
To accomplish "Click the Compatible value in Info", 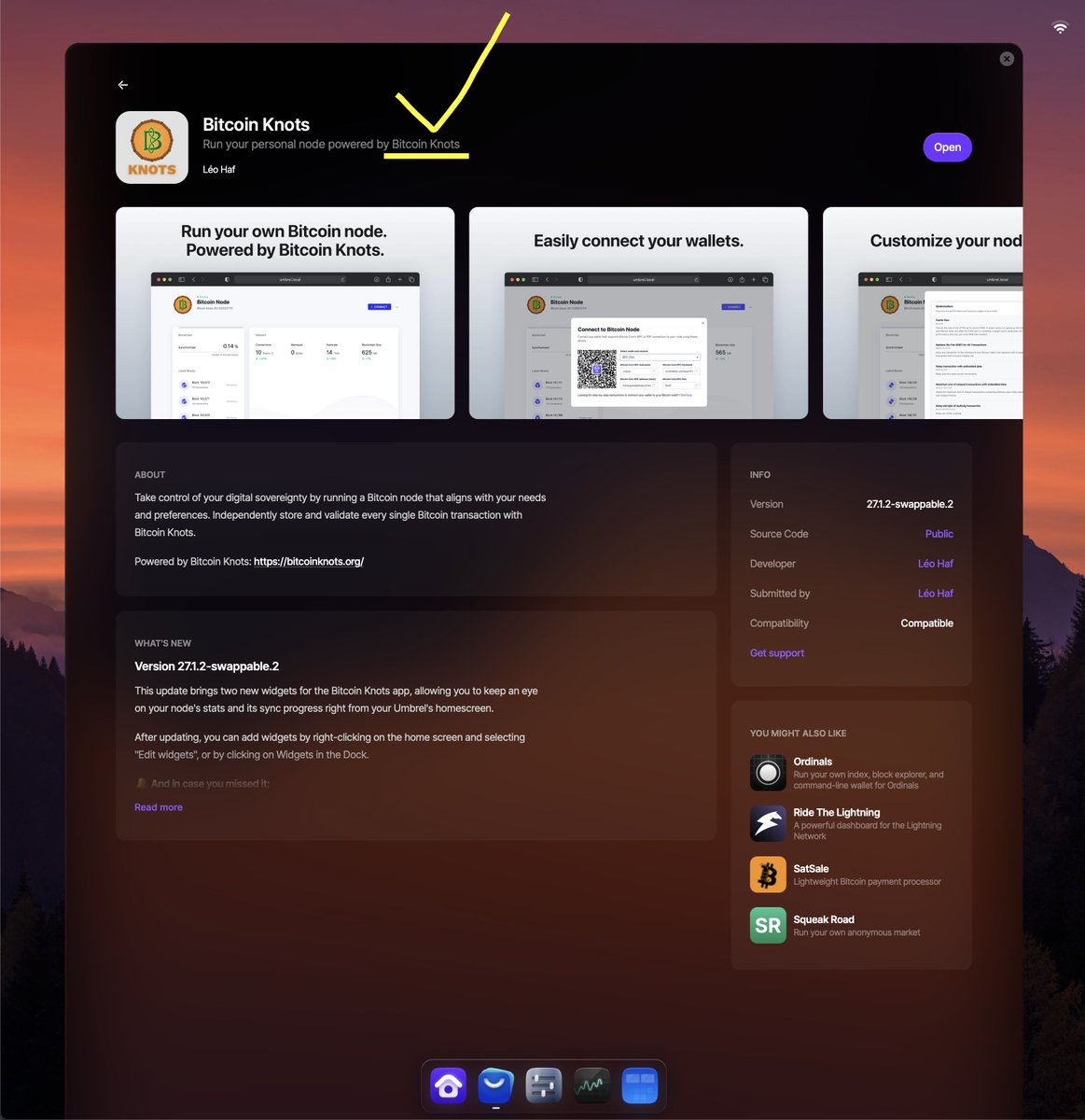I will click(x=927, y=623).
